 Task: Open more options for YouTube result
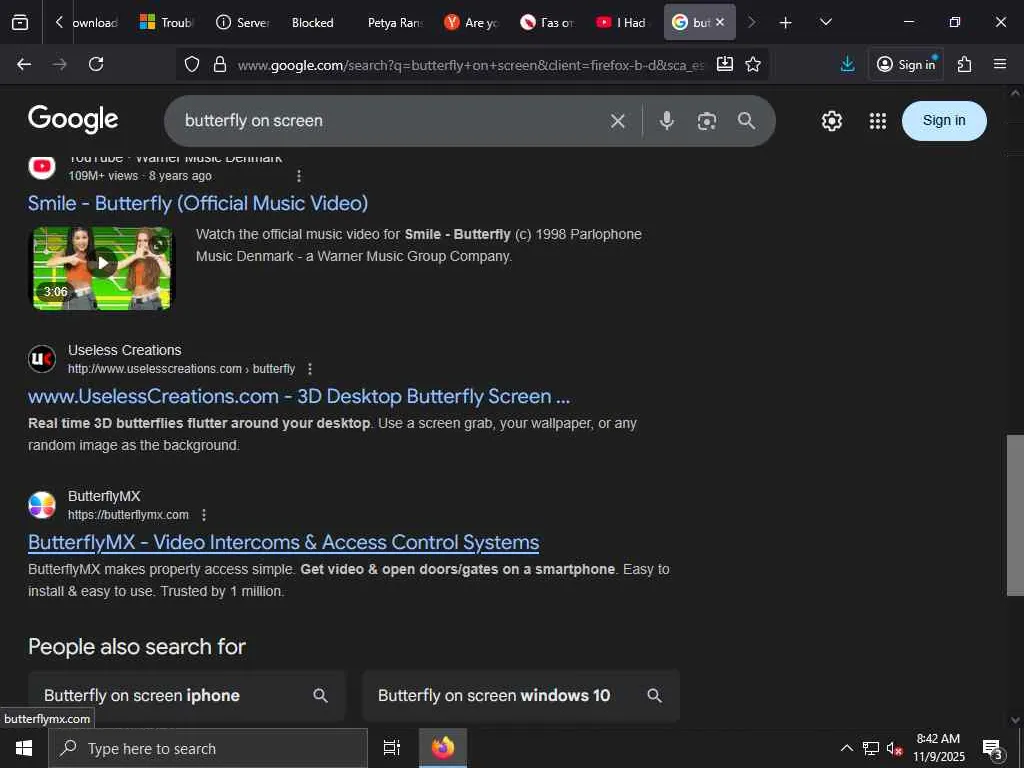point(298,176)
